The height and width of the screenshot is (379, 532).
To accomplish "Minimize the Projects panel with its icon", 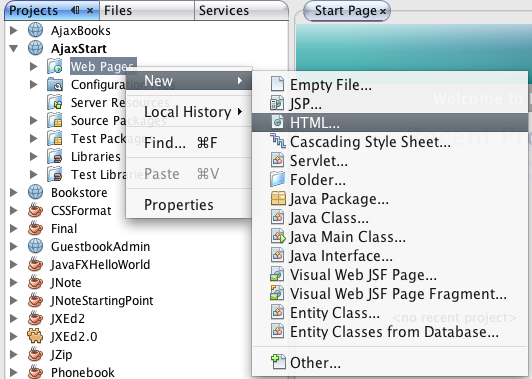I will tap(75, 10).
